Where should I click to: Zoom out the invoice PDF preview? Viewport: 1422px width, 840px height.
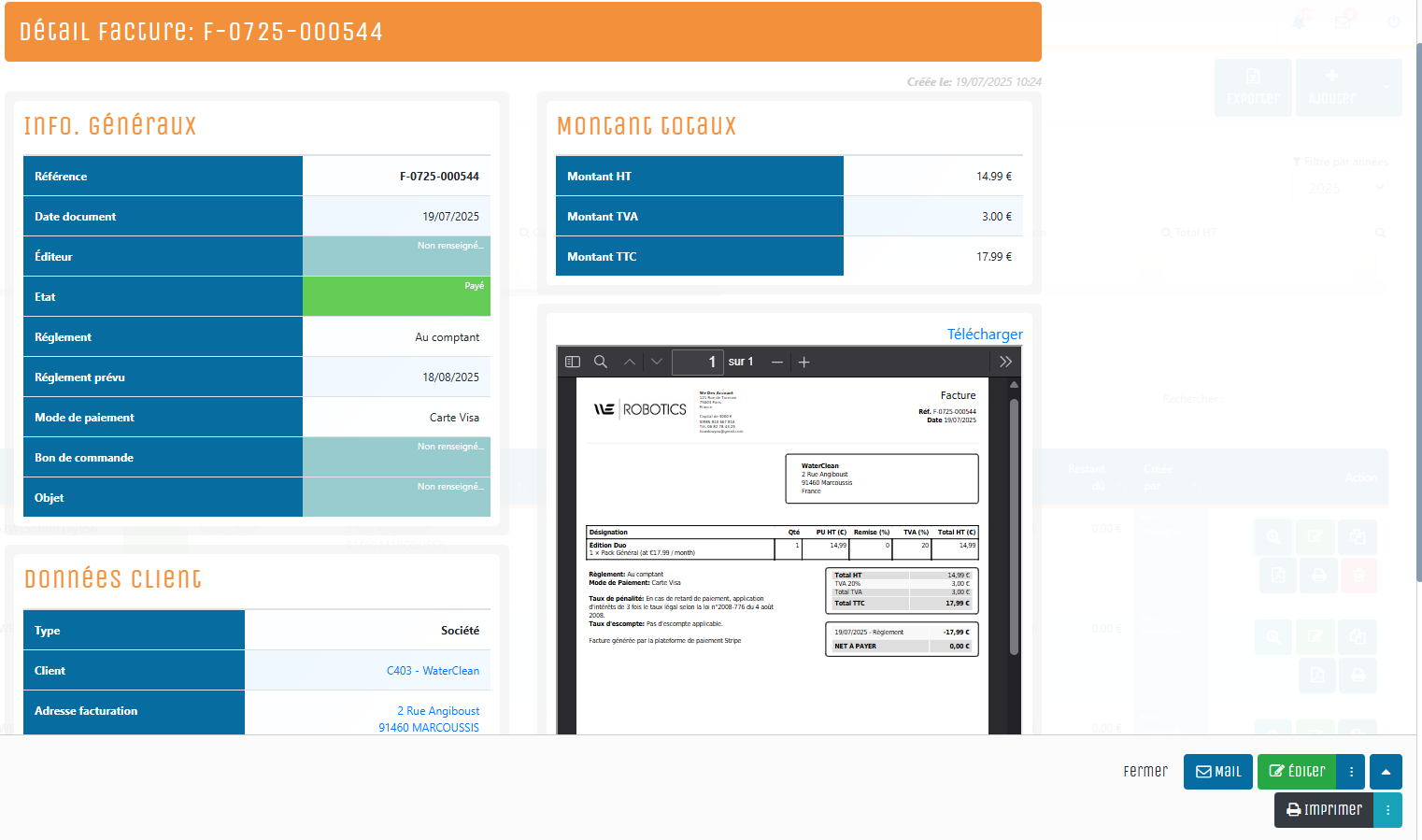coord(776,362)
